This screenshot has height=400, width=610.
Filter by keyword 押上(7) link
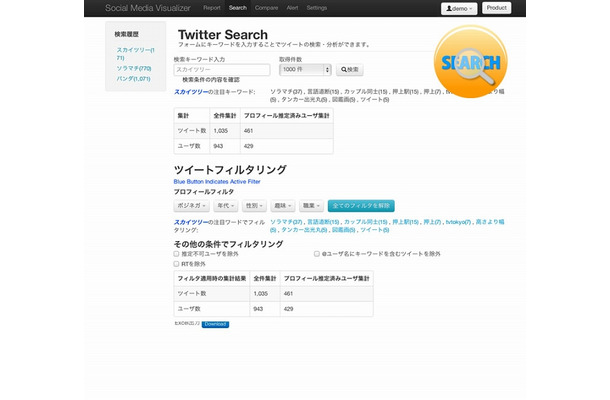[432, 222]
